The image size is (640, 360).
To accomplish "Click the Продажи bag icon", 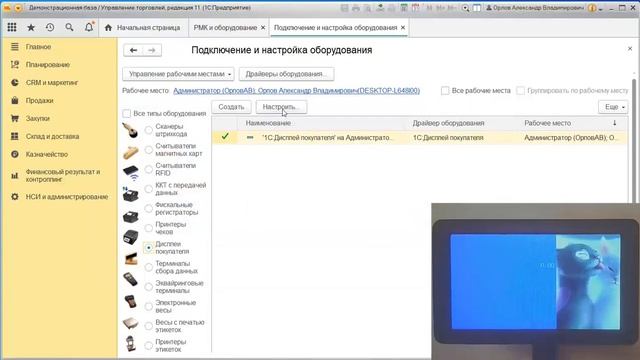I will tap(15, 100).
